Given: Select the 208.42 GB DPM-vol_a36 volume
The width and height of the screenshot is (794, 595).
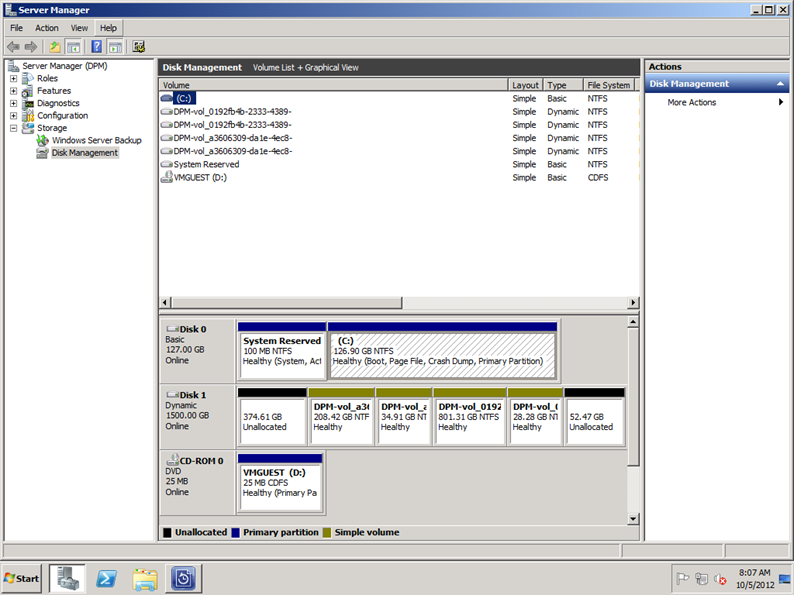Looking at the screenshot, I should pos(341,417).
